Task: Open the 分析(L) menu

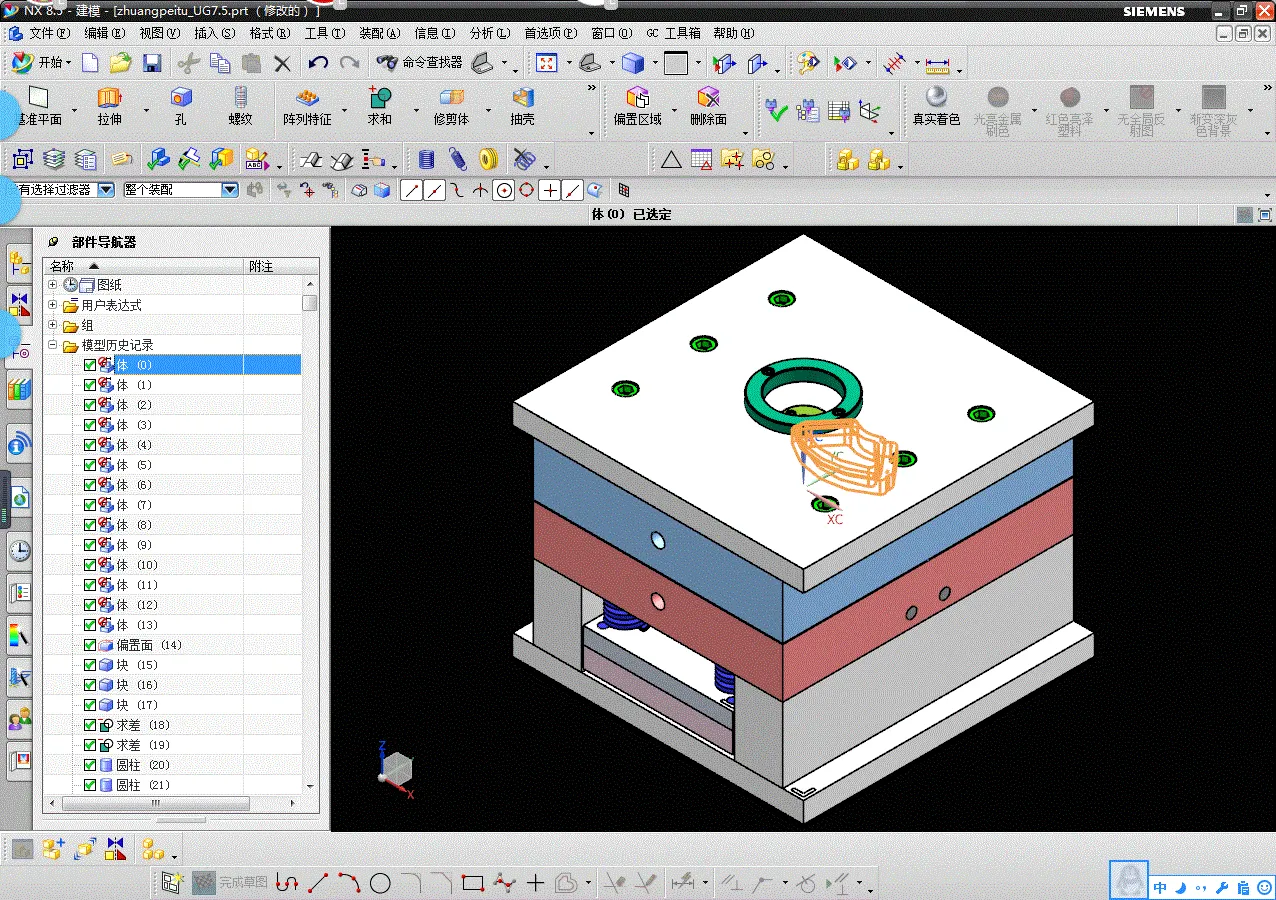Action: click(x=489, y=33)
